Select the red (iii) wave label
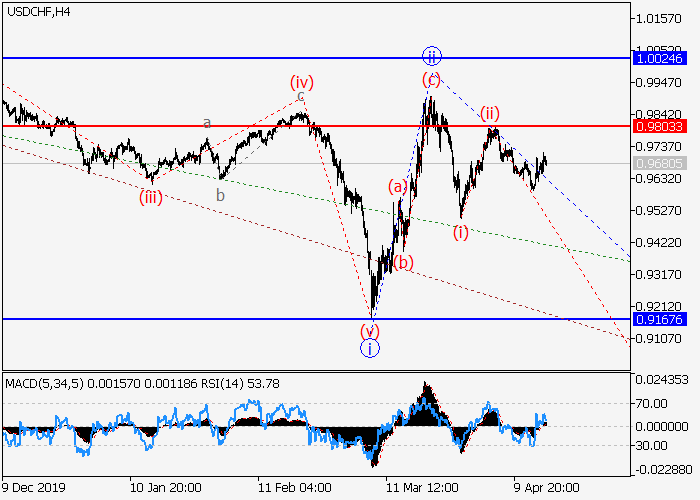 pyautogui.click(x=151, y=197)
